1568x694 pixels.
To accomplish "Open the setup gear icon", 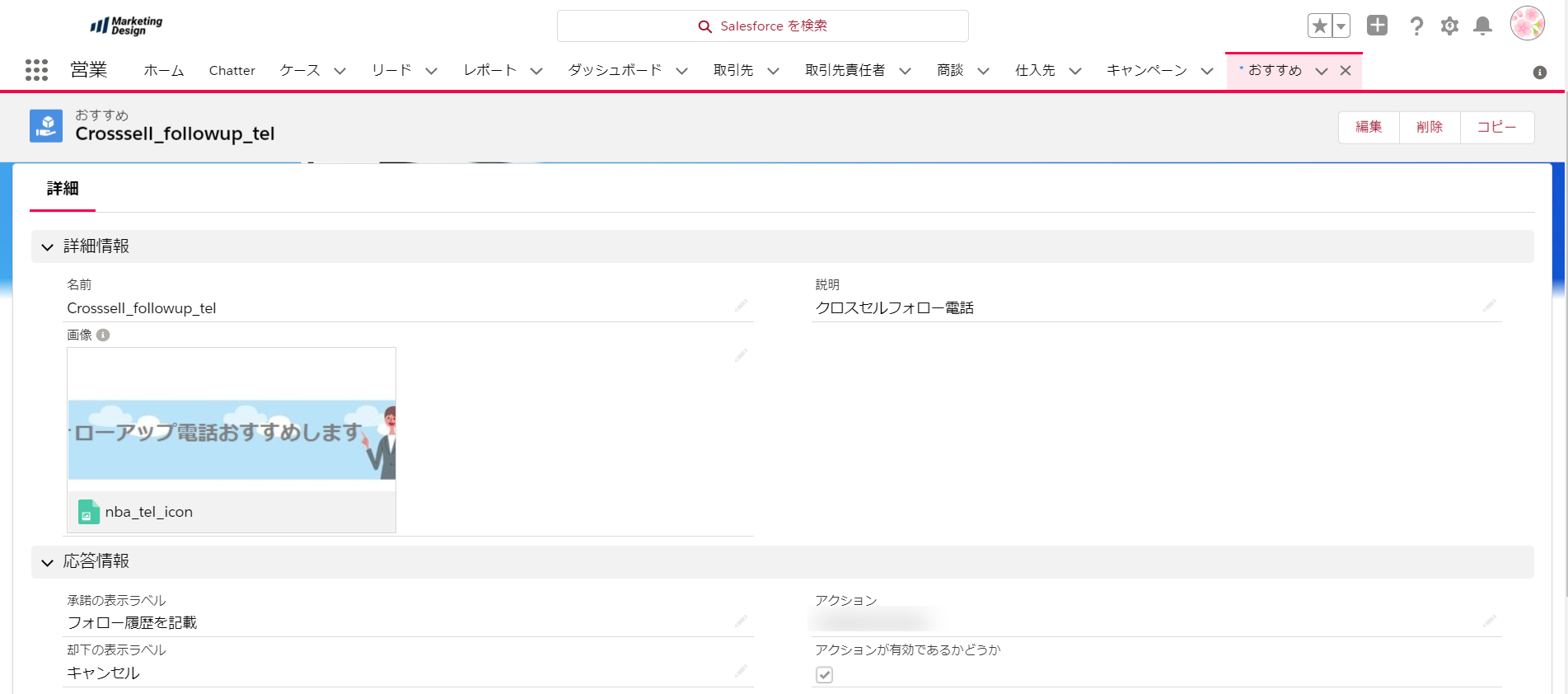I will point(1449,26).
